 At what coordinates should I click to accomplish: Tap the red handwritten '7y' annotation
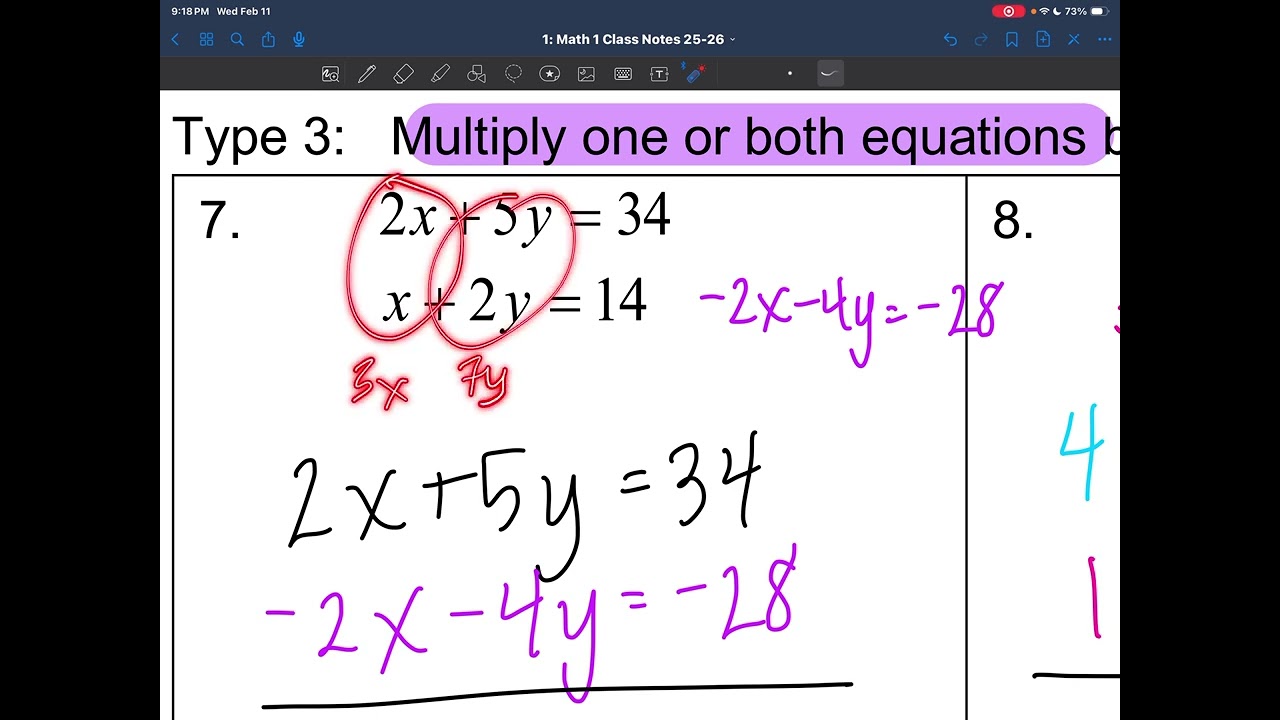pos(483,383)
